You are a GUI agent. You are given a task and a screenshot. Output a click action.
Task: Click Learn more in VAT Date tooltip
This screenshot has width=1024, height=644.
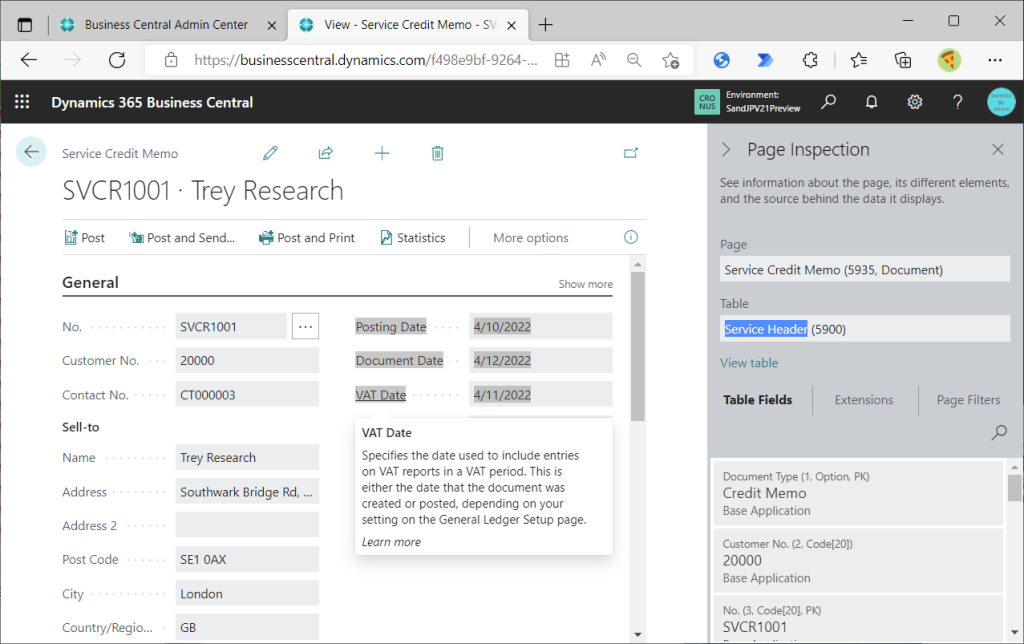coord(391,542)
